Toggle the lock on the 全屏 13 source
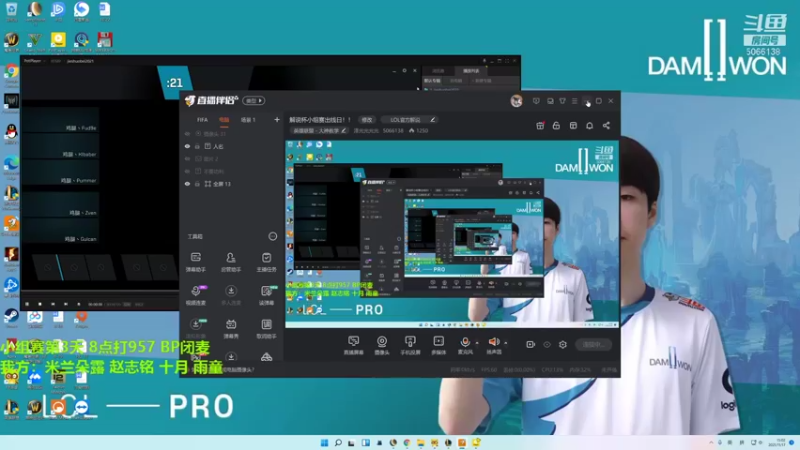Viewport: 800px width, 450px height. pos(197,184)
